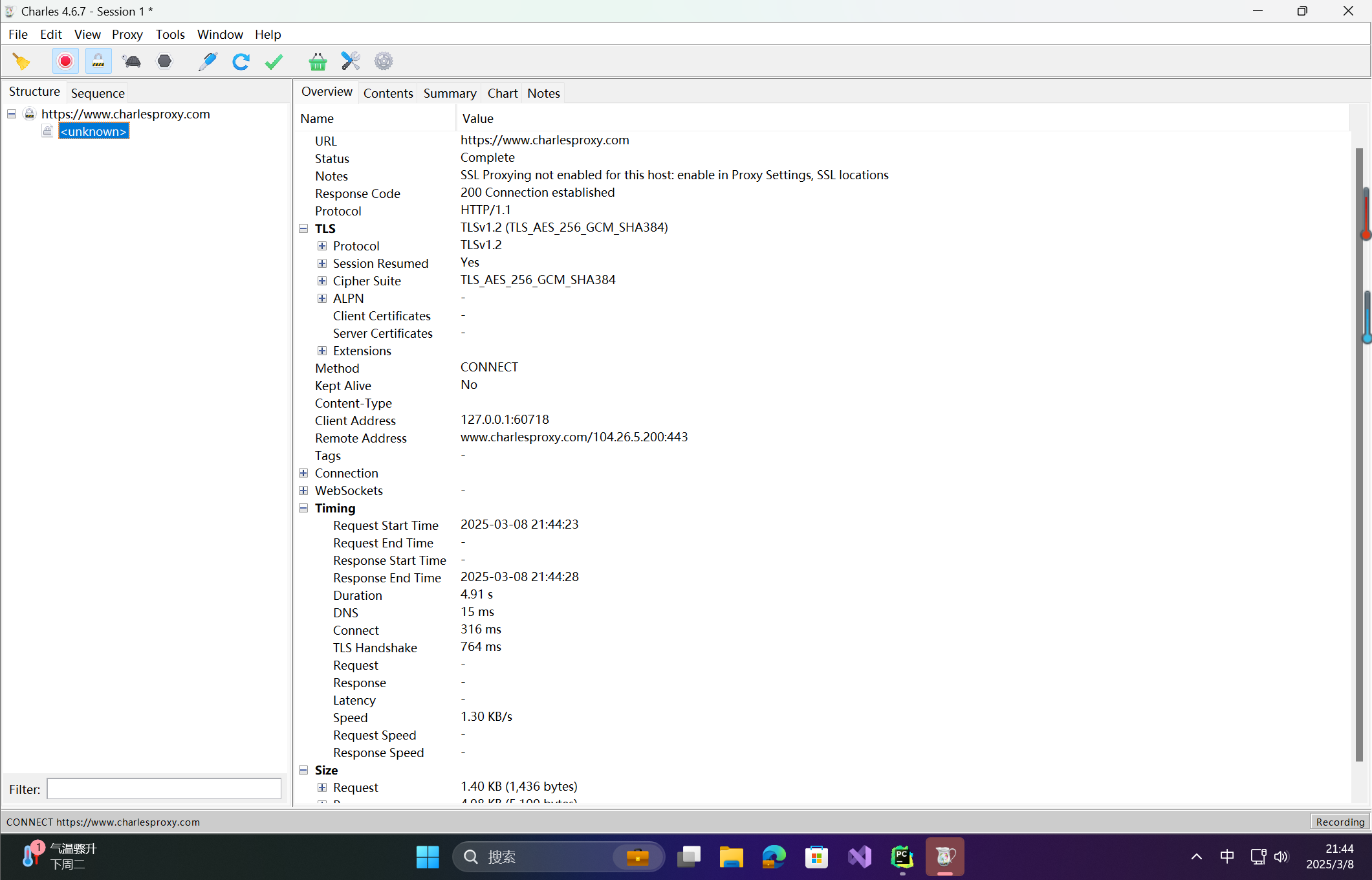Show hidden system tray icons
Viewport: 1372px width, 880px height.
[x=1197, y=857]
